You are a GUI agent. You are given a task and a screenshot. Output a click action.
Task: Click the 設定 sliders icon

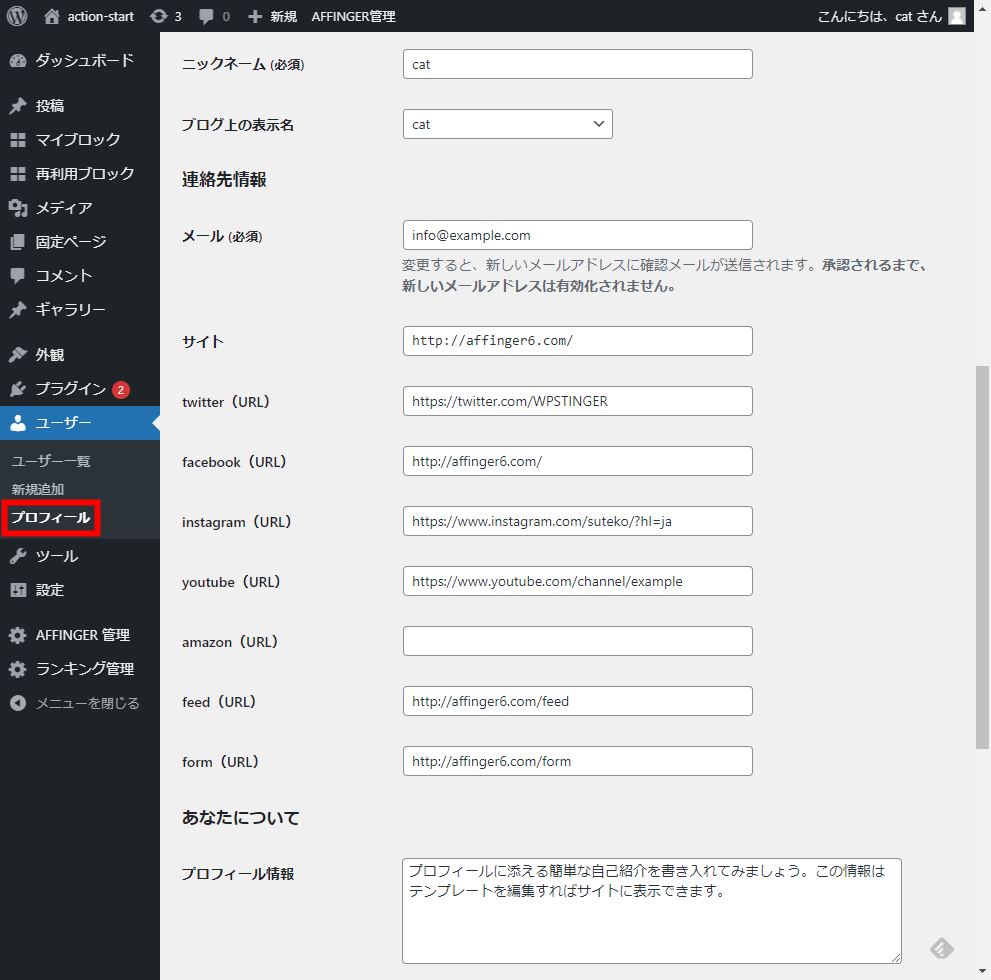[x=18, y=590]
